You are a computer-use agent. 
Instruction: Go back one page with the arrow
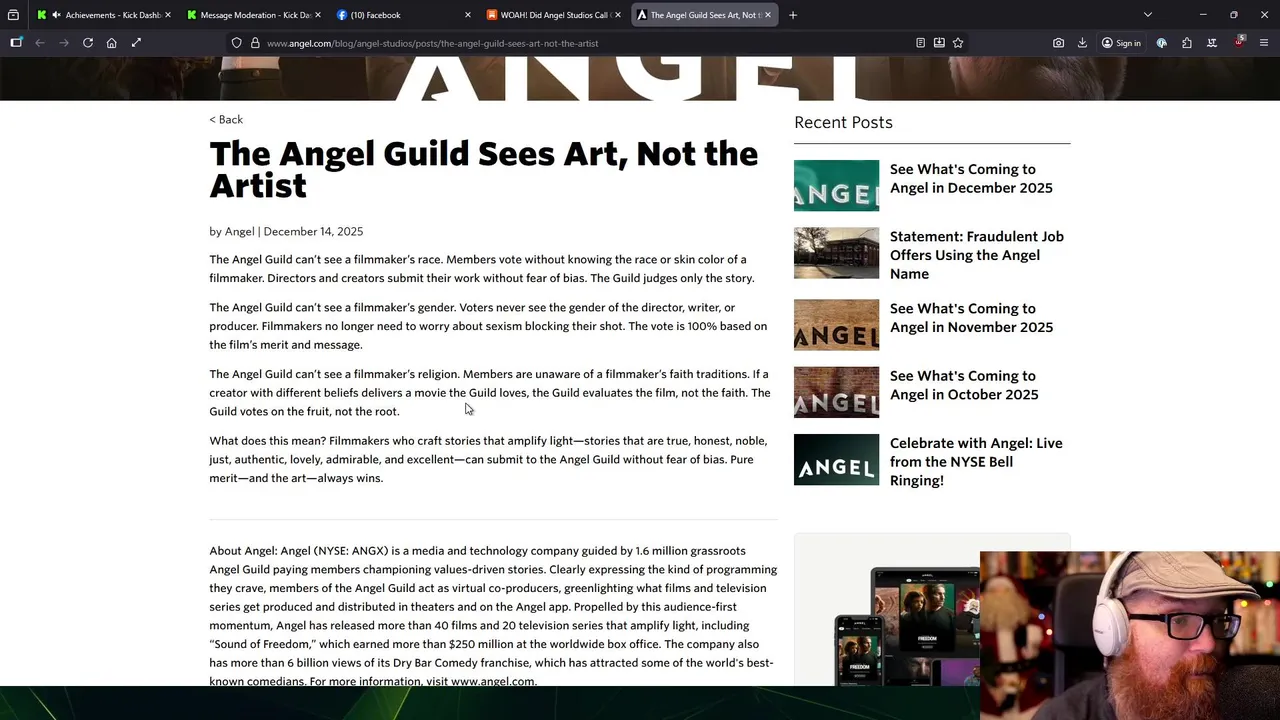point(40,43)
